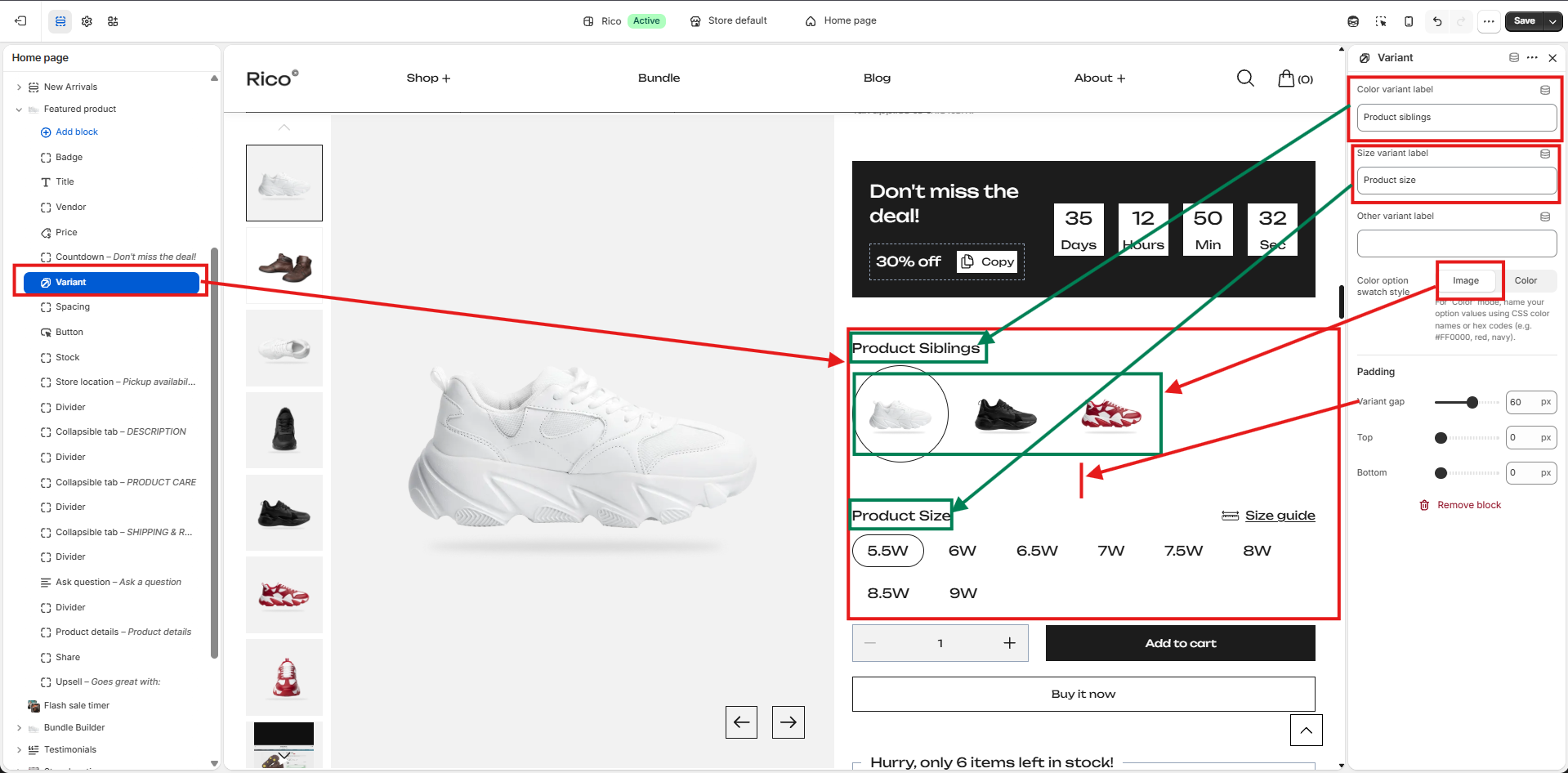Increase quantity with plus button
Image resolution: width=1568 pixels, height=773 pixels.
(1010, 643)
